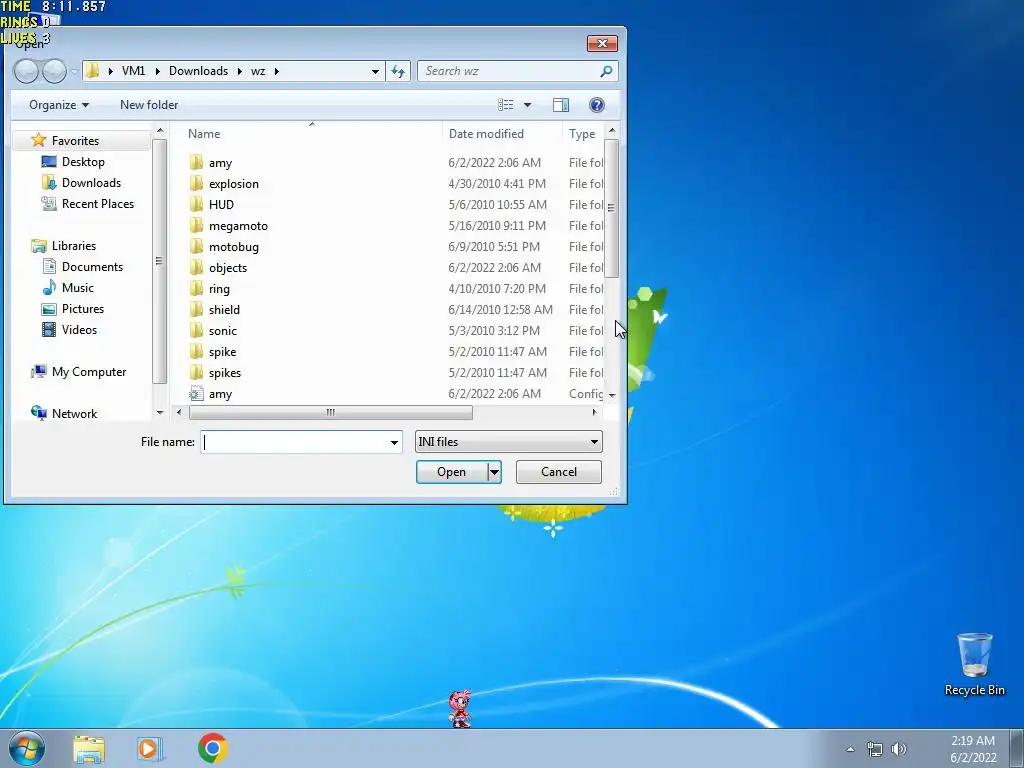Click the file list scroll down arrow
The width and height of the screenshot is (1024, 768).
(612, 395)
